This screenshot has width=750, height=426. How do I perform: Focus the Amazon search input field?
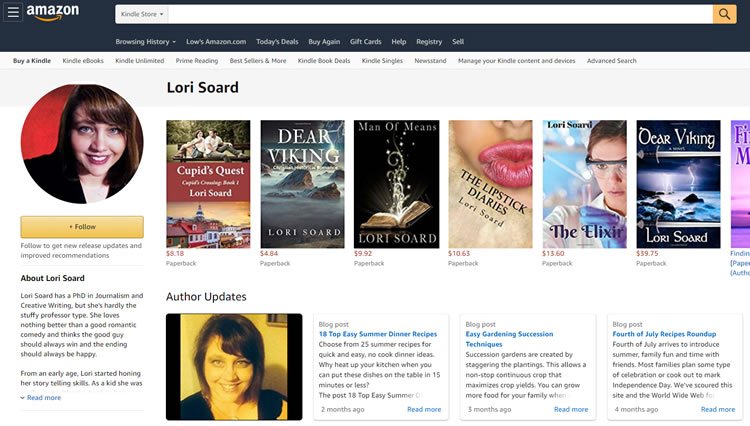pos(440,14)
